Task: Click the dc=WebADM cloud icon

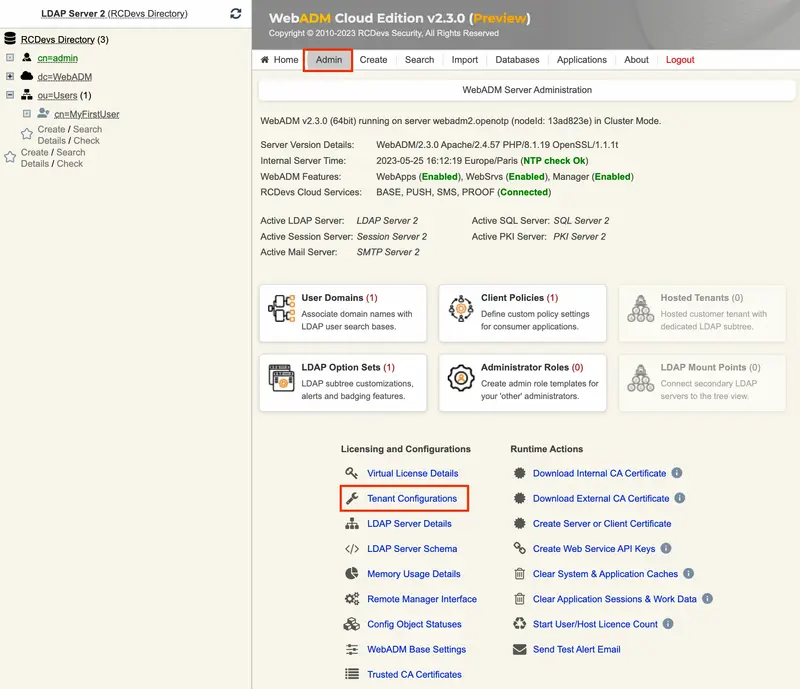Action: [x=27, y=76]
